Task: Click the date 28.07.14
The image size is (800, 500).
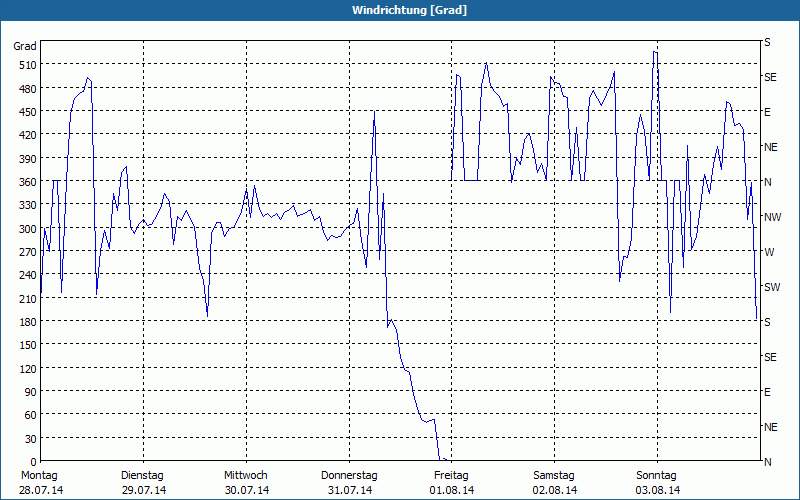Action: pyautogui.click(x=42, y=490)
